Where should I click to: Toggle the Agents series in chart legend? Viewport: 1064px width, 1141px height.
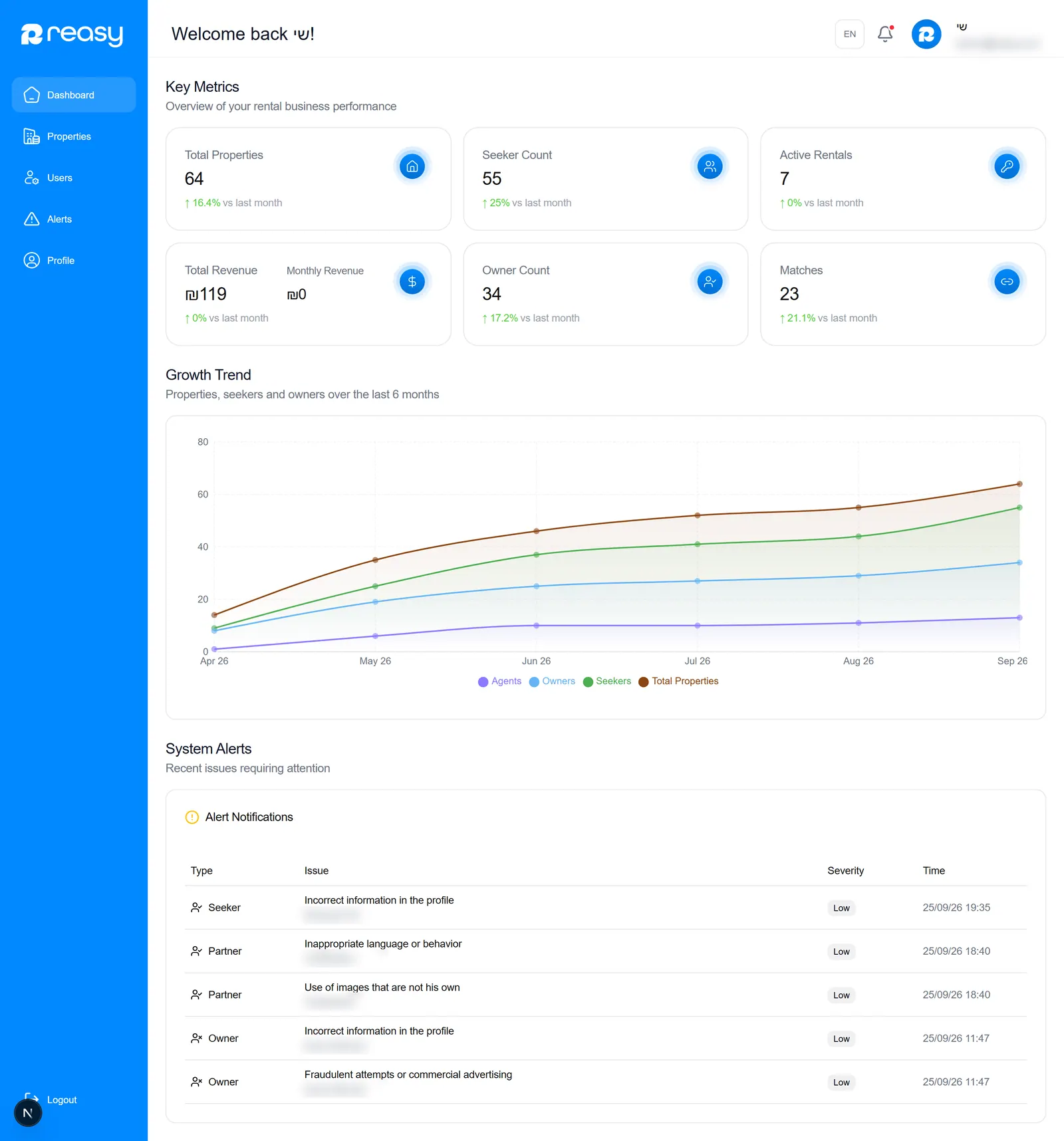point(500,682)
